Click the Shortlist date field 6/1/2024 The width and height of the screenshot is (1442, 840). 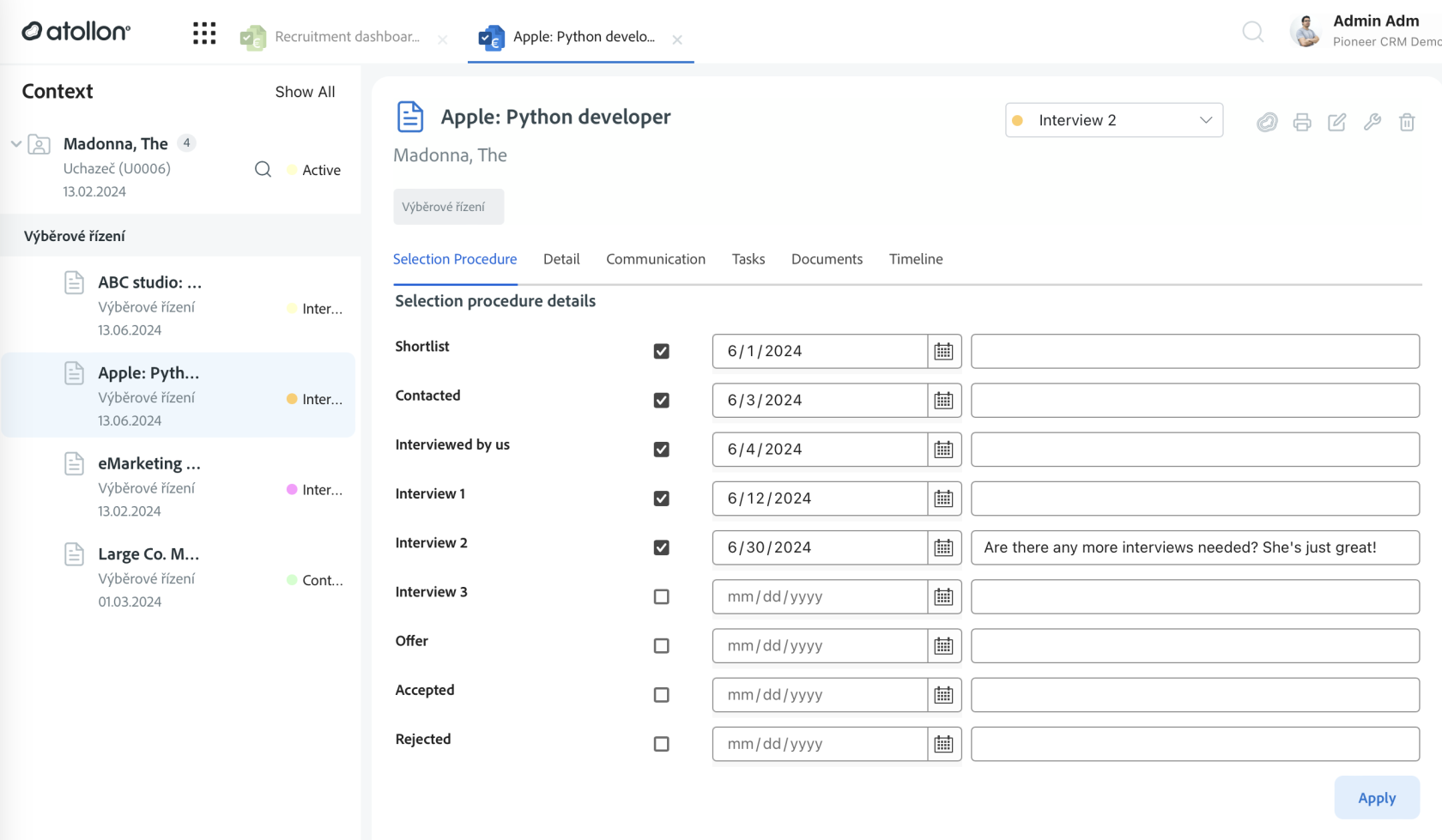820,351
